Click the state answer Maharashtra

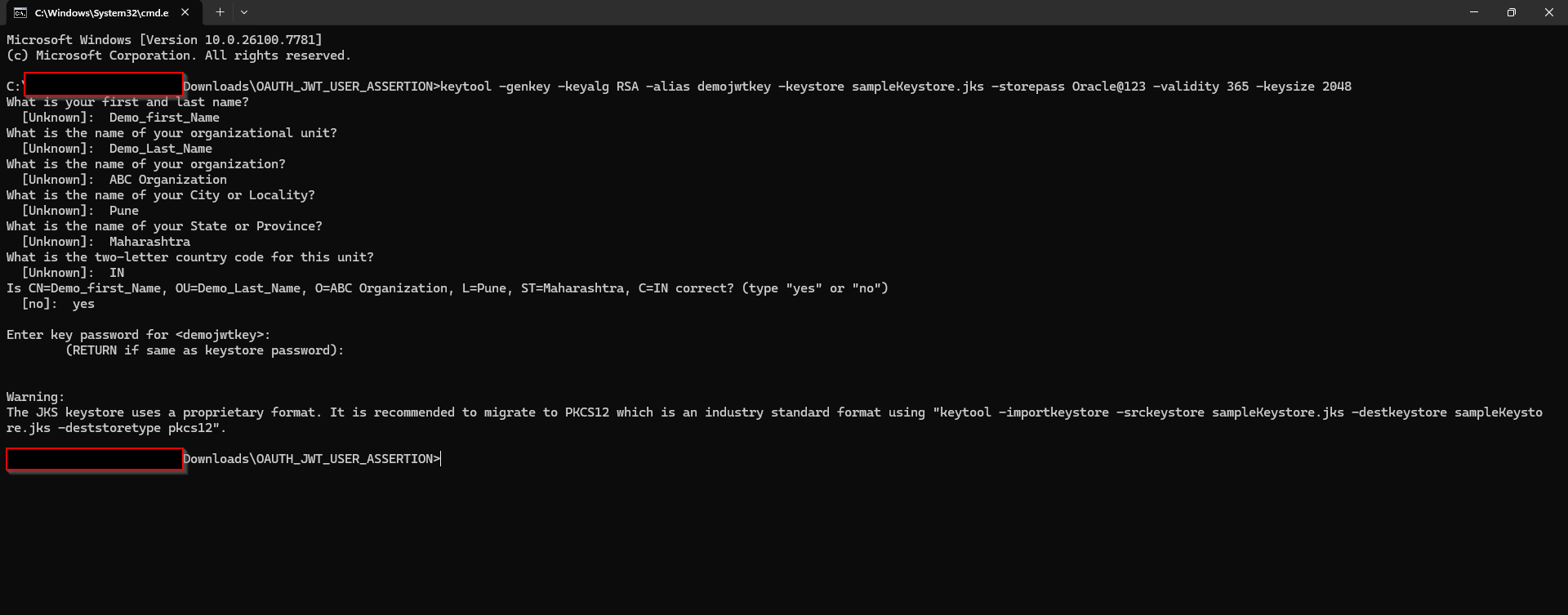(149, 242)
